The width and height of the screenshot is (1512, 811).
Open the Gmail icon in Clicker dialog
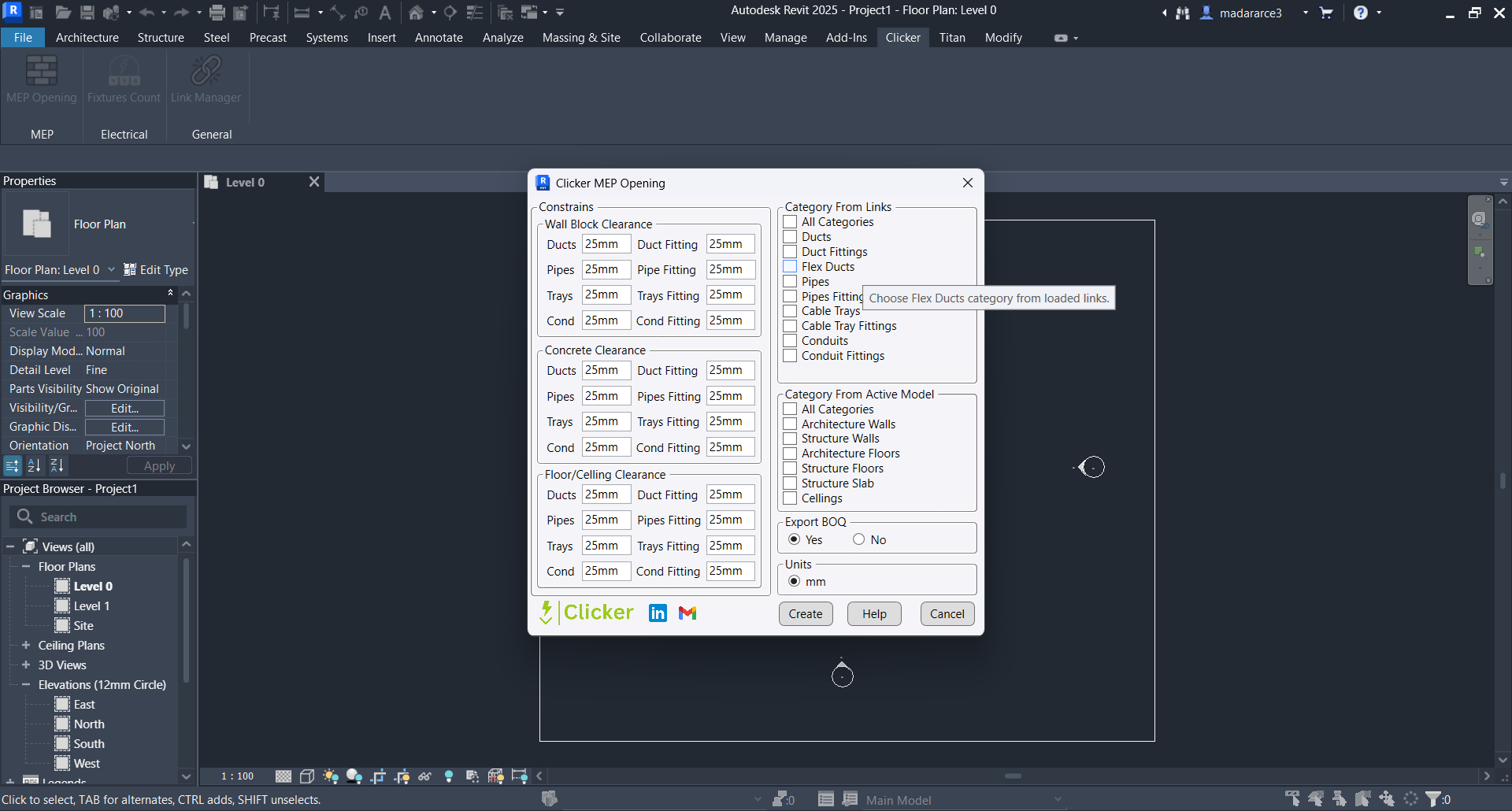[687, 613]
